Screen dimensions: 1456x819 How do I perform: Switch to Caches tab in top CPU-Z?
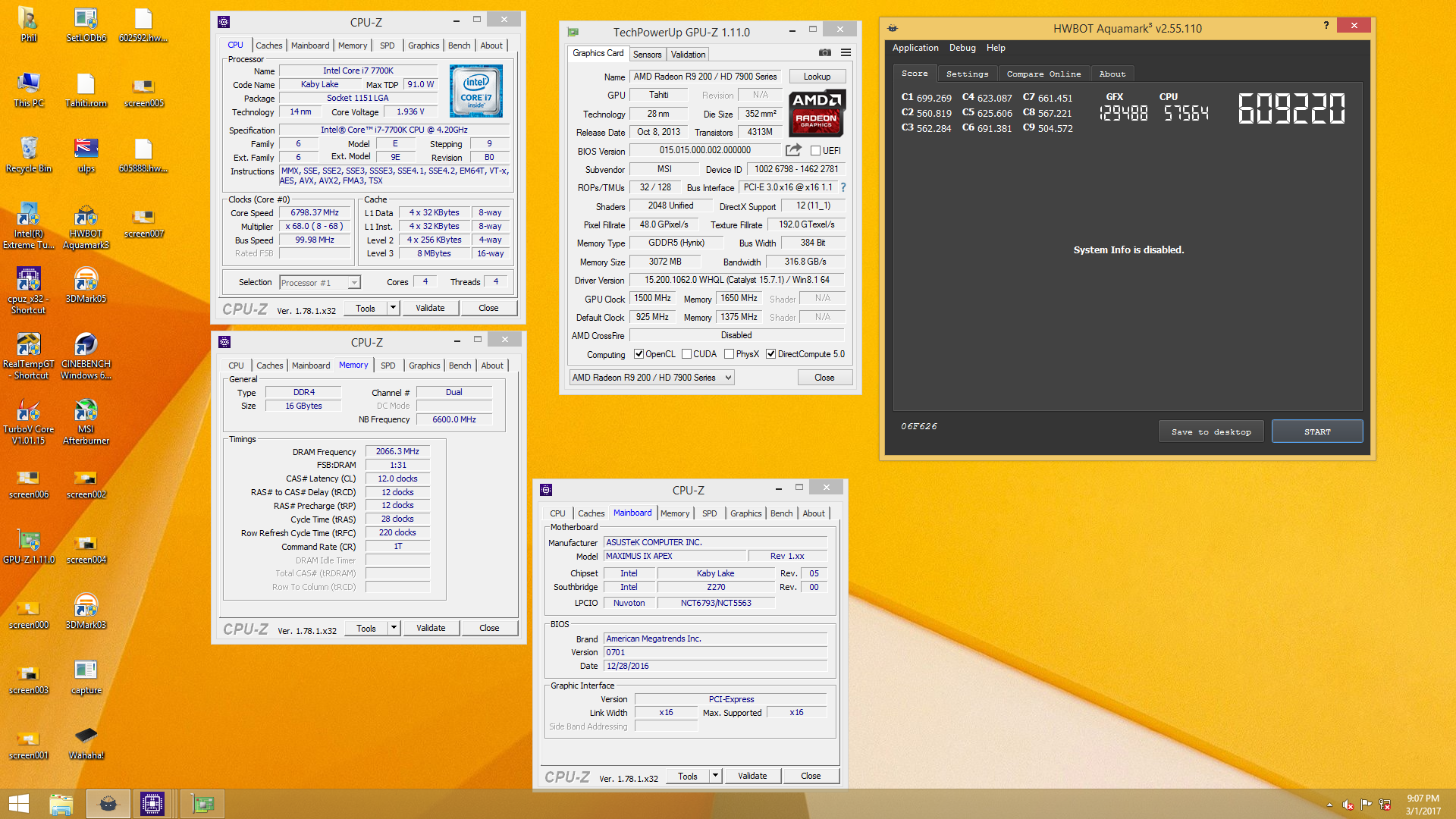[268, 45]
